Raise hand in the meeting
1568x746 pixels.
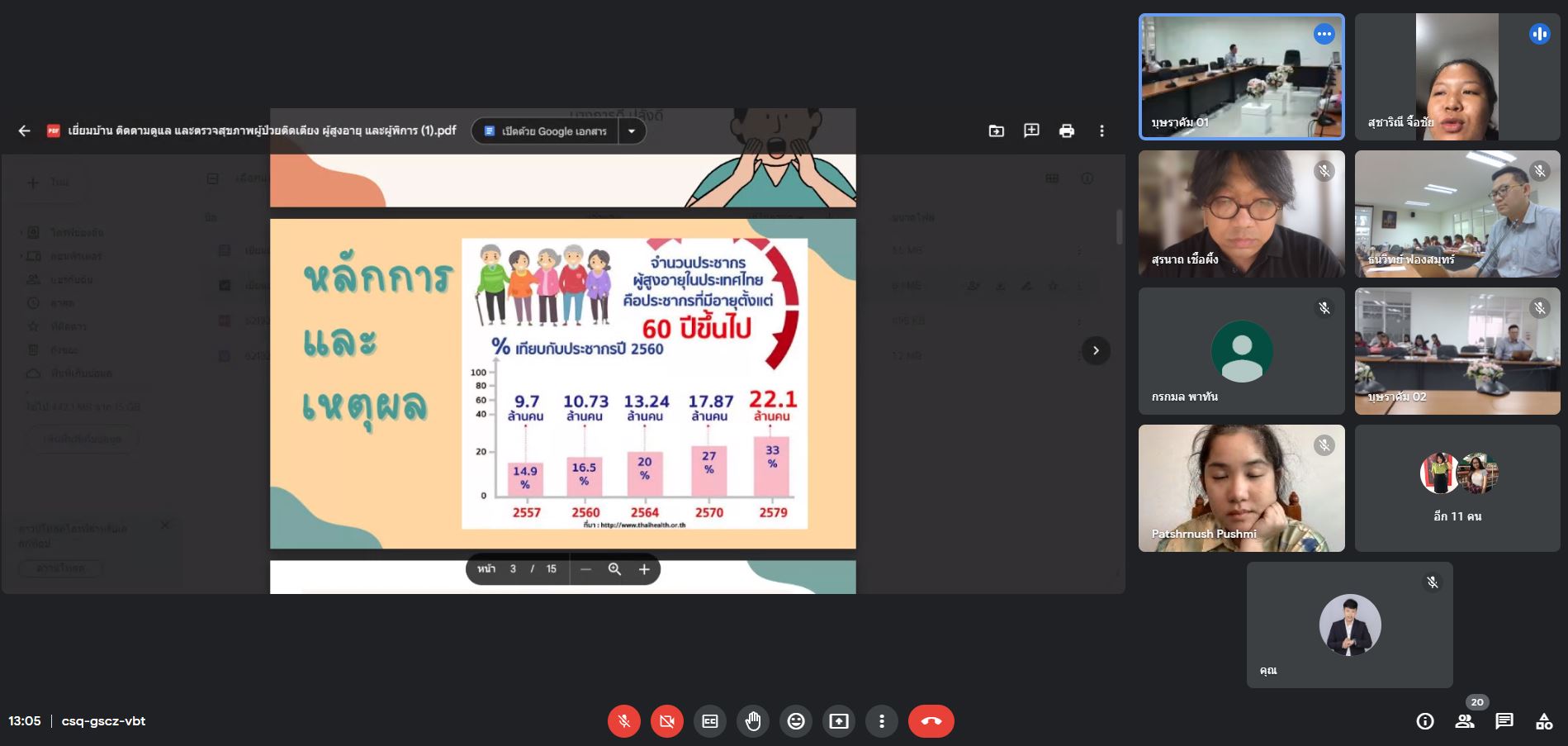tap(753, 721)
